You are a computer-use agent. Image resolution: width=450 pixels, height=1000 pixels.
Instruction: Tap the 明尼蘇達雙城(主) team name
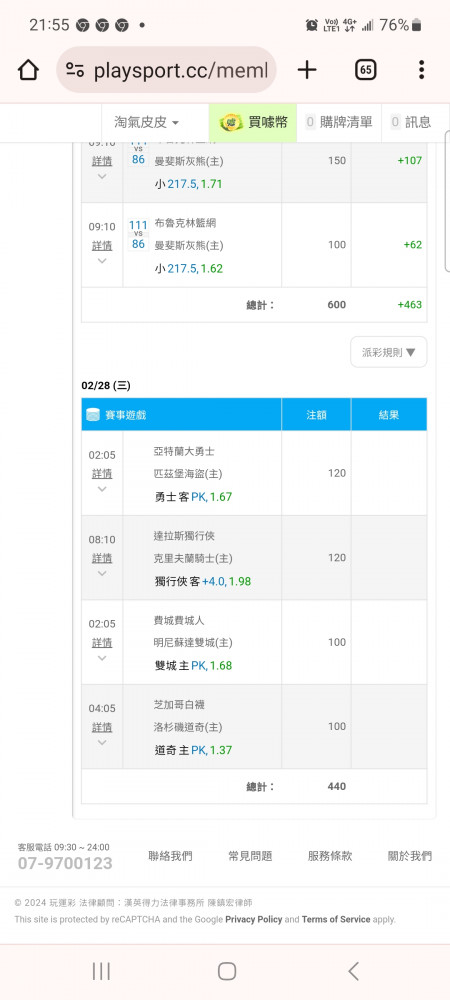193,643
